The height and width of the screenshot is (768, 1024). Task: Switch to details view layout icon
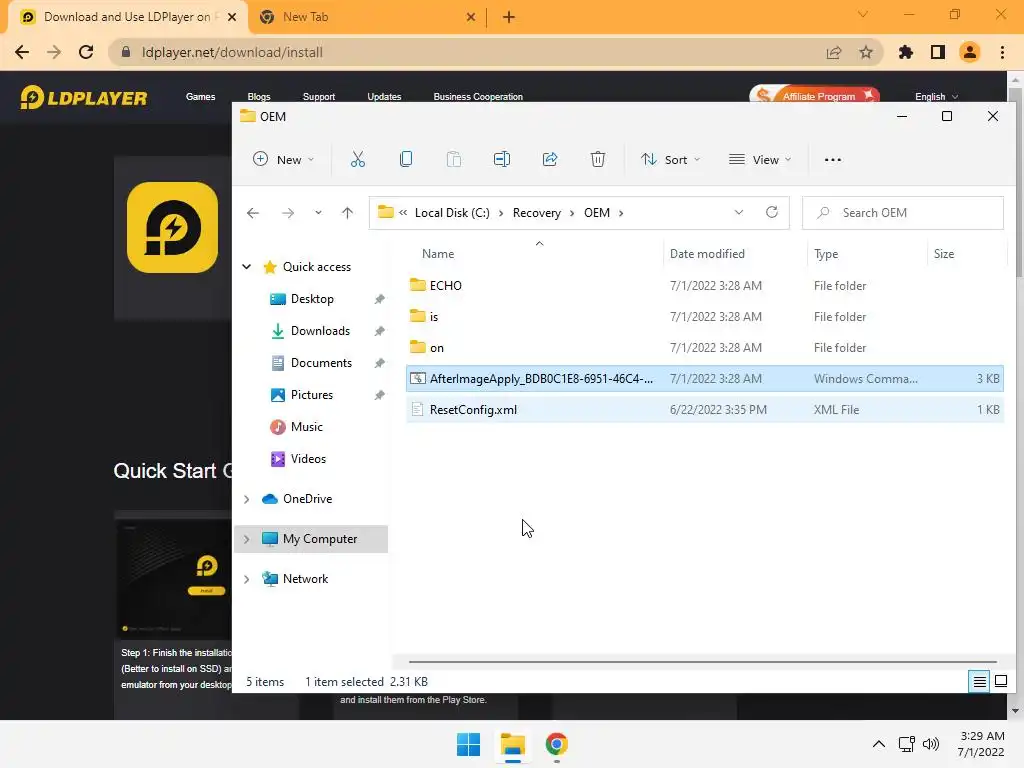980,682
